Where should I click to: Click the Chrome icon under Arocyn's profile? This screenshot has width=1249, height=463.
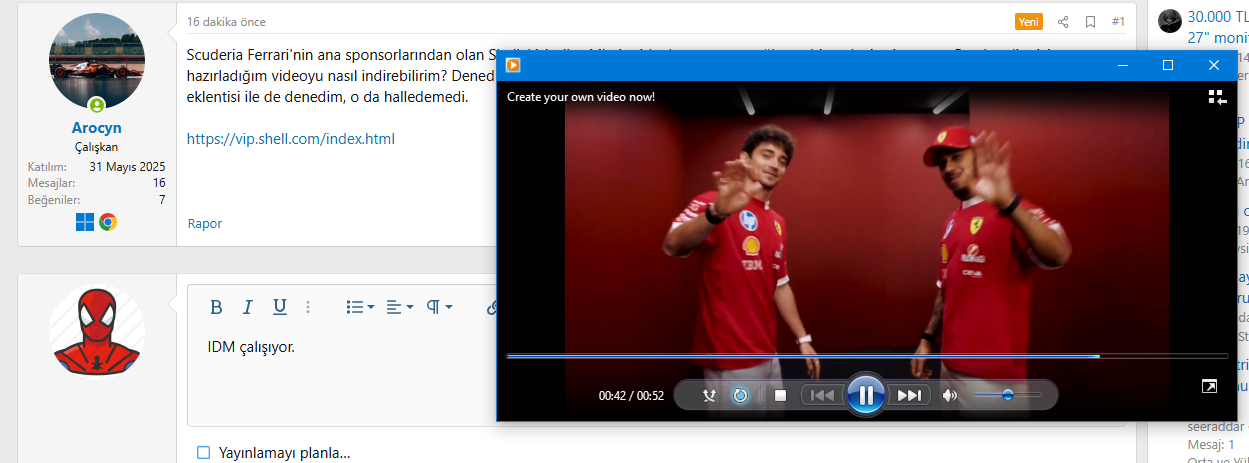coord(108,221)
